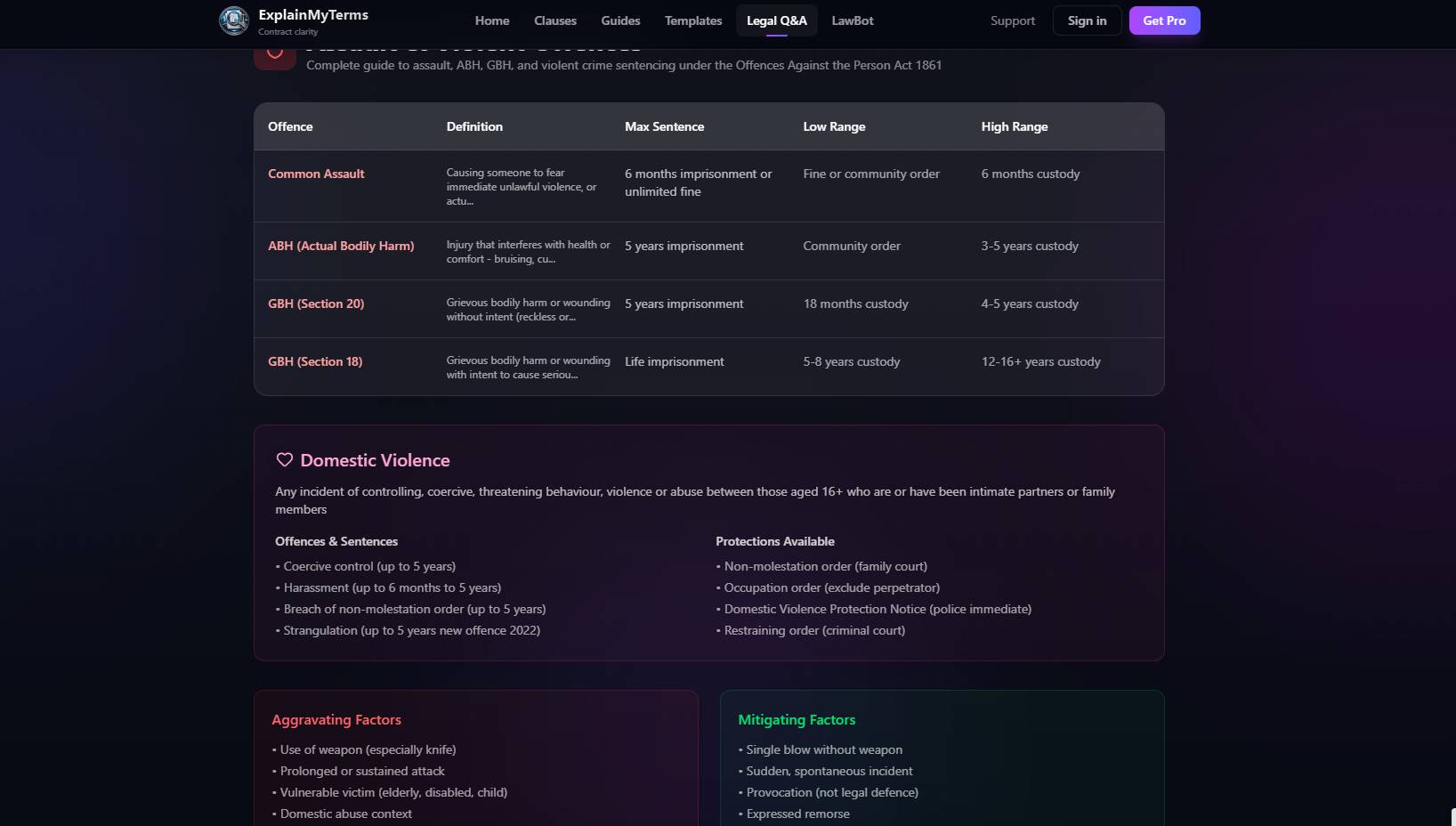Viewport: 1456px width, 826px height.
Task: Click the red section icon near page heading
Action: (x=275, y=55)
